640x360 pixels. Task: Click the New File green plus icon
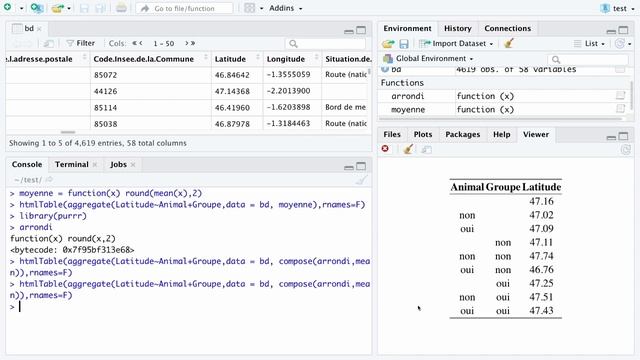pos(7,7)
